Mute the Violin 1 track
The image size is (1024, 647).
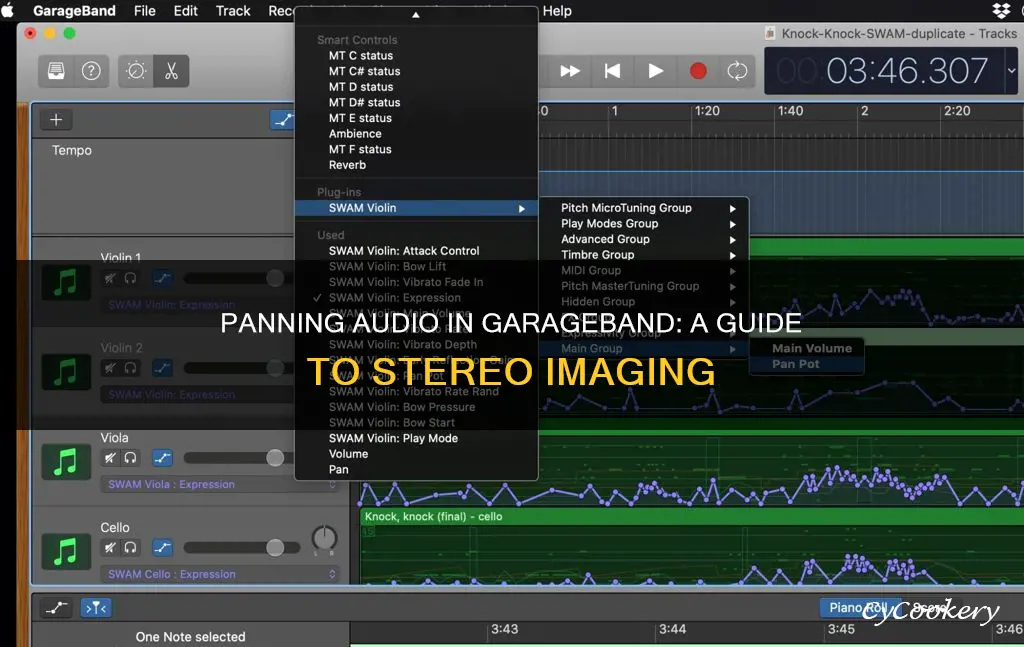coord(110,278)
